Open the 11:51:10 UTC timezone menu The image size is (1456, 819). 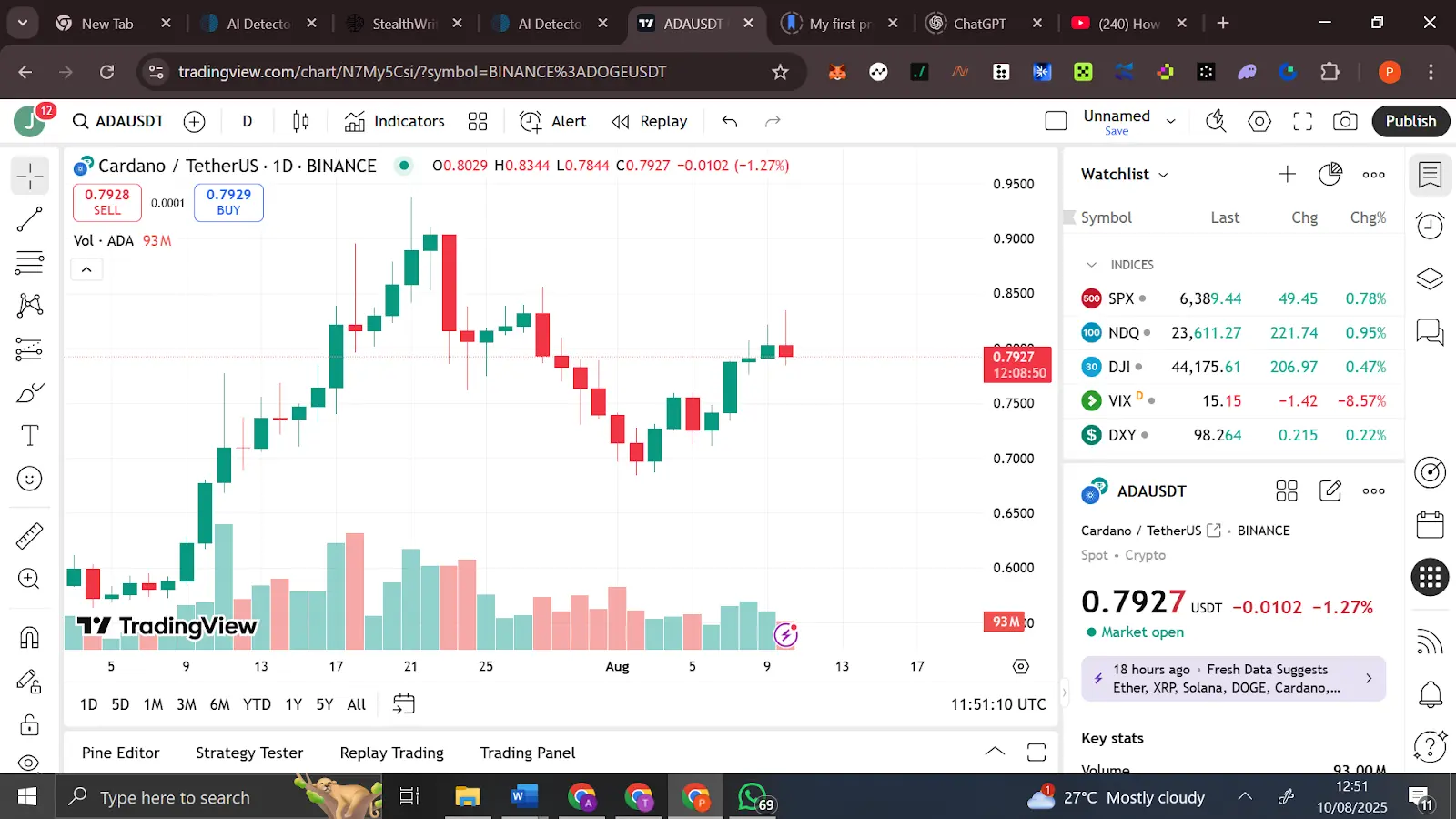998,704
